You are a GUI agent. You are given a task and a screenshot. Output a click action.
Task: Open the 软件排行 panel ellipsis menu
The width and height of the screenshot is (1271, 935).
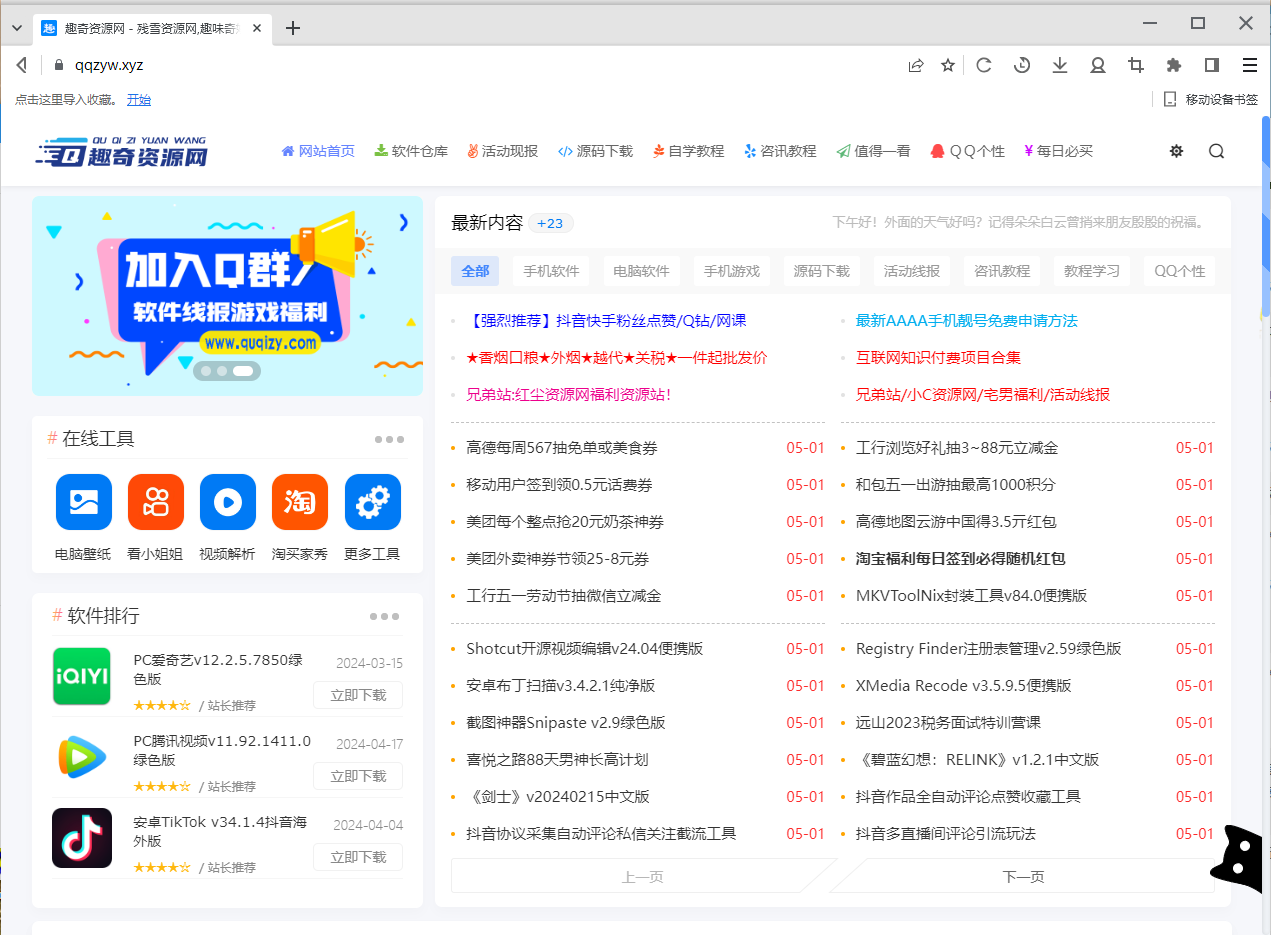[x=384, y=616]
